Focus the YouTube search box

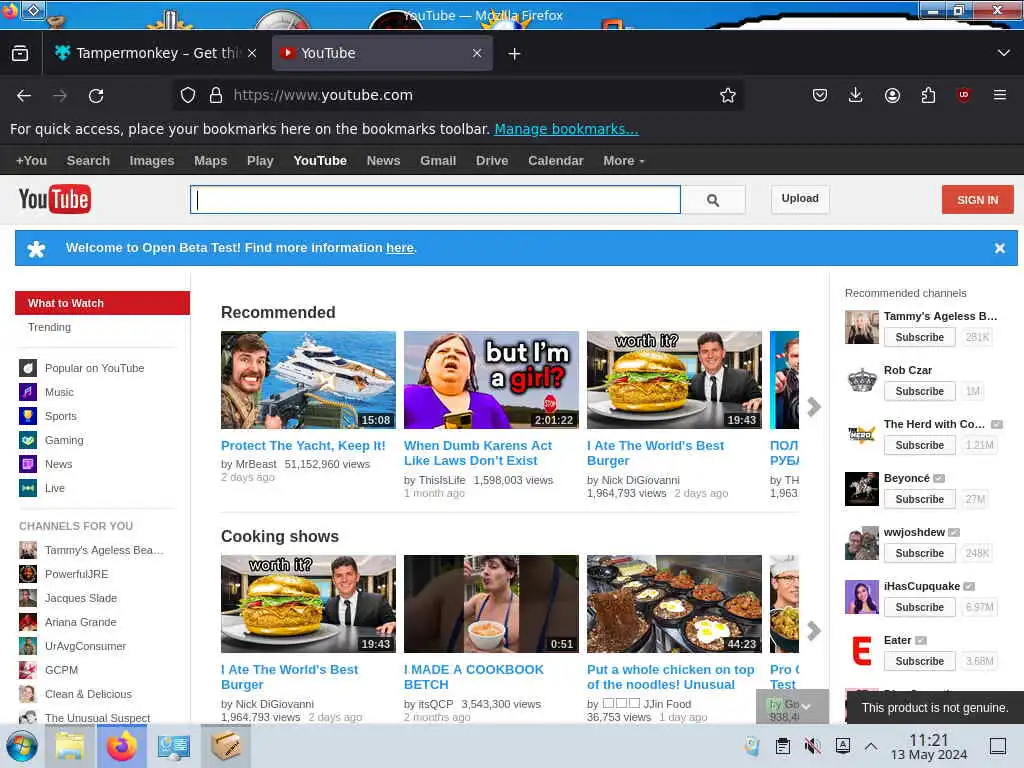coord(436,200)
